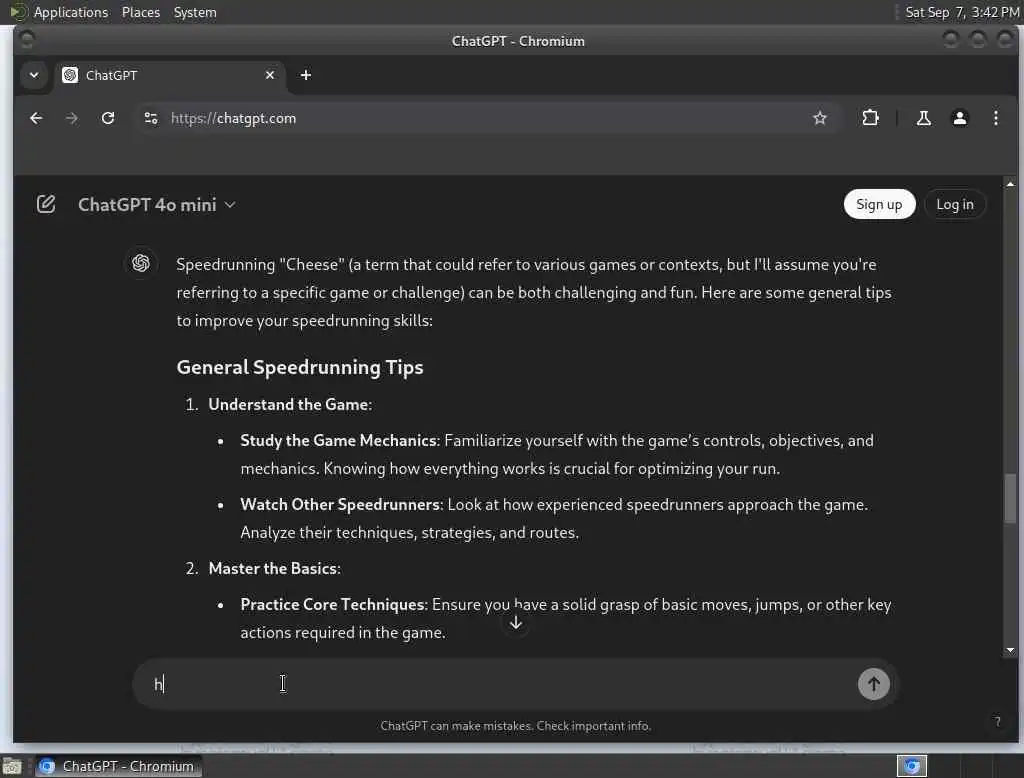The height and width of the screenshot is (778, 1024).
Task: Send the message with the up-arrow button
Action: tap(873, 684)
